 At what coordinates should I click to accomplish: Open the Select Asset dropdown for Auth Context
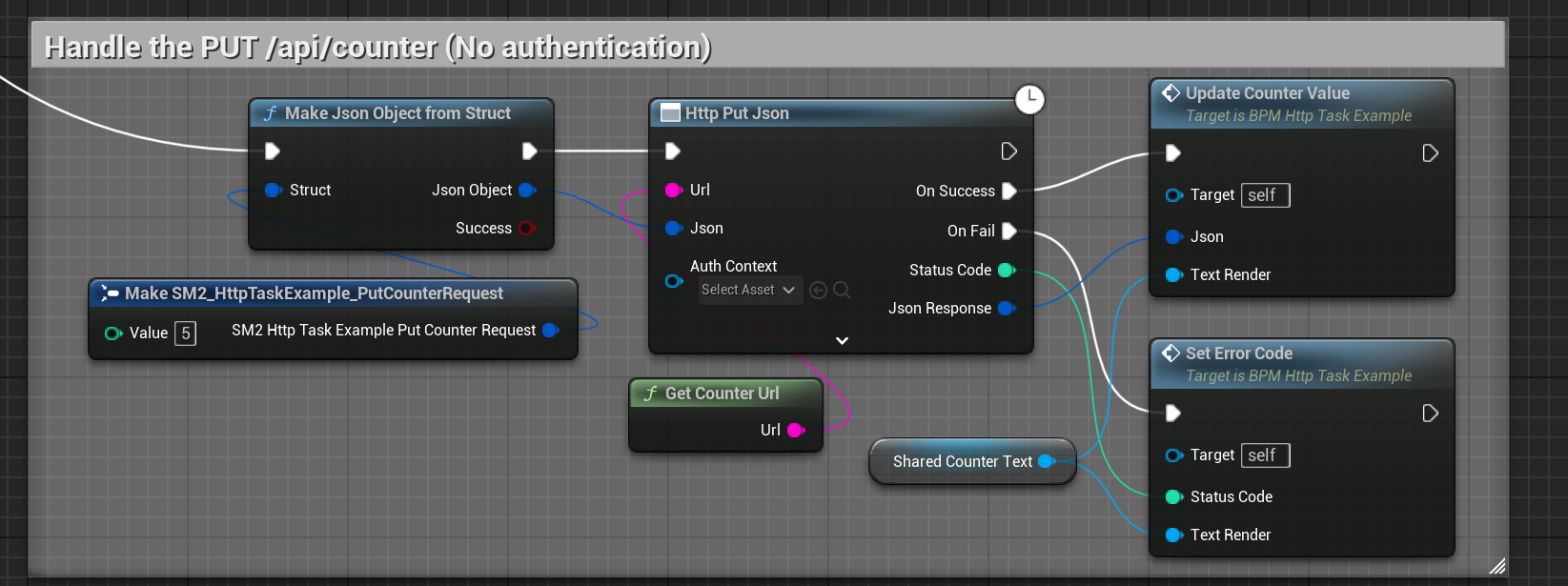(x=747, y=290)
